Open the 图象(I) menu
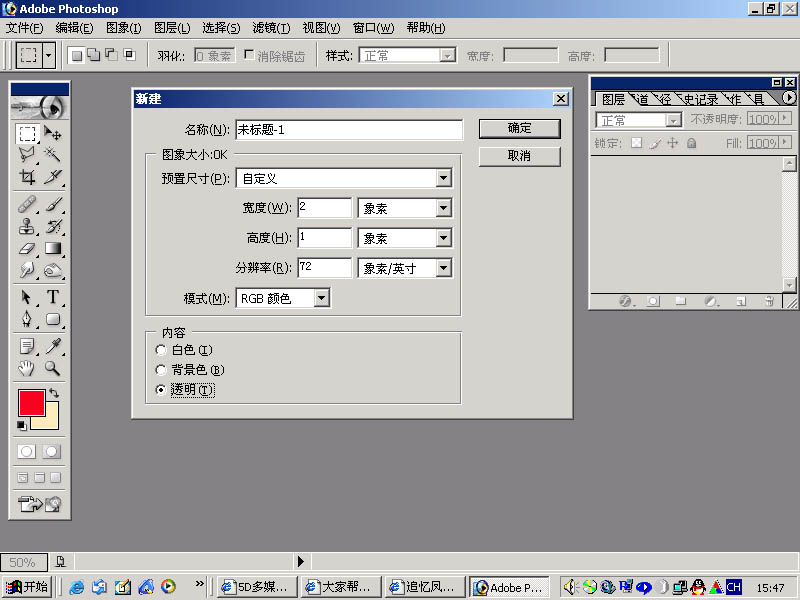This screenshot has width=800, height=600. point(123,28)
